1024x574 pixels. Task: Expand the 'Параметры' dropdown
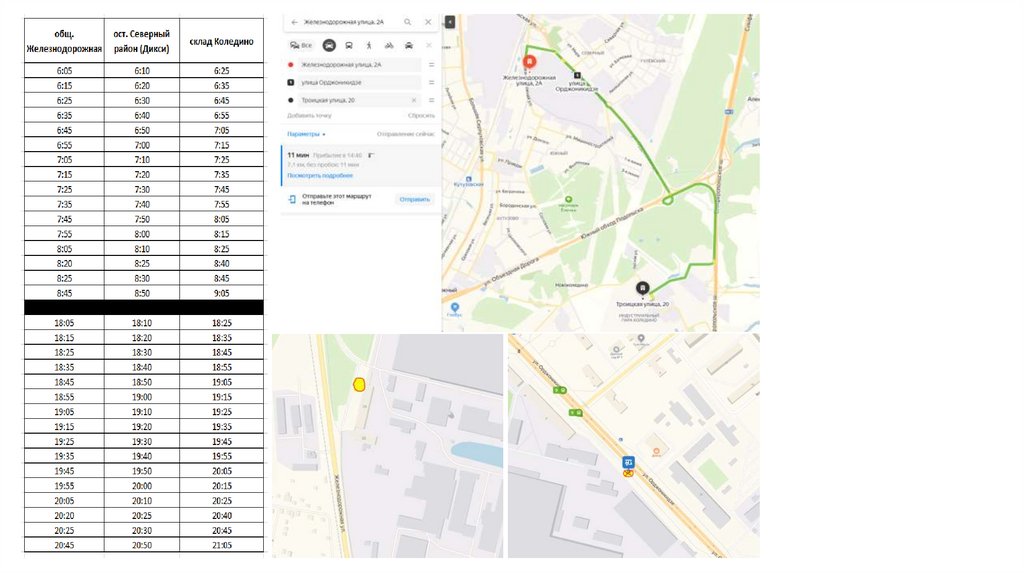click(x=306, y=135)
